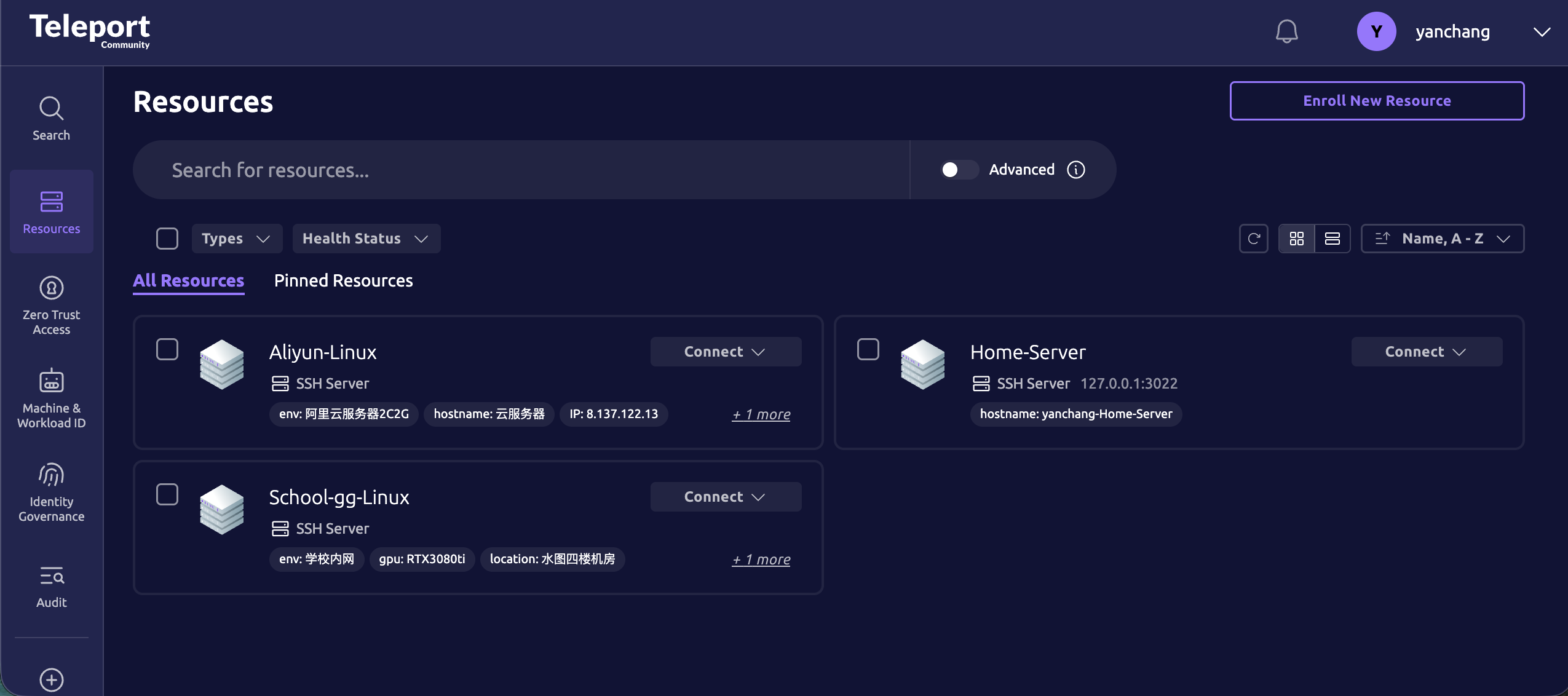This screenshot has height=696, width=1568.
Task: Click Enroll New Resource button
Action: click(x=1376, y=101)
